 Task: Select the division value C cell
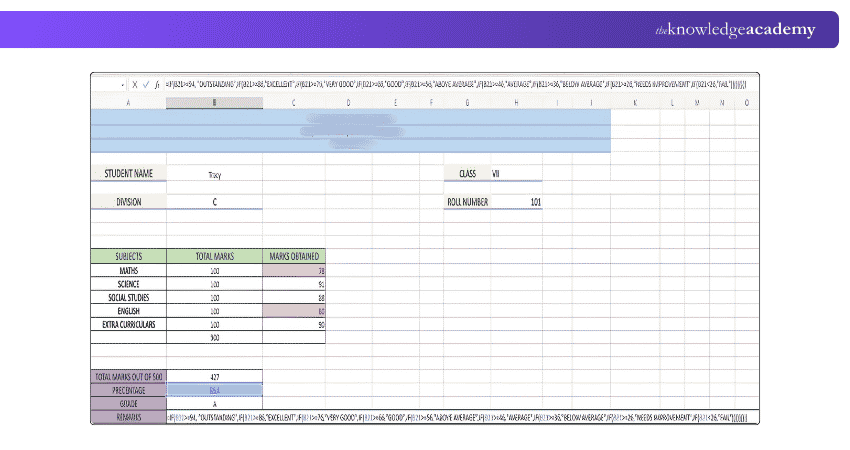(215, 202)
